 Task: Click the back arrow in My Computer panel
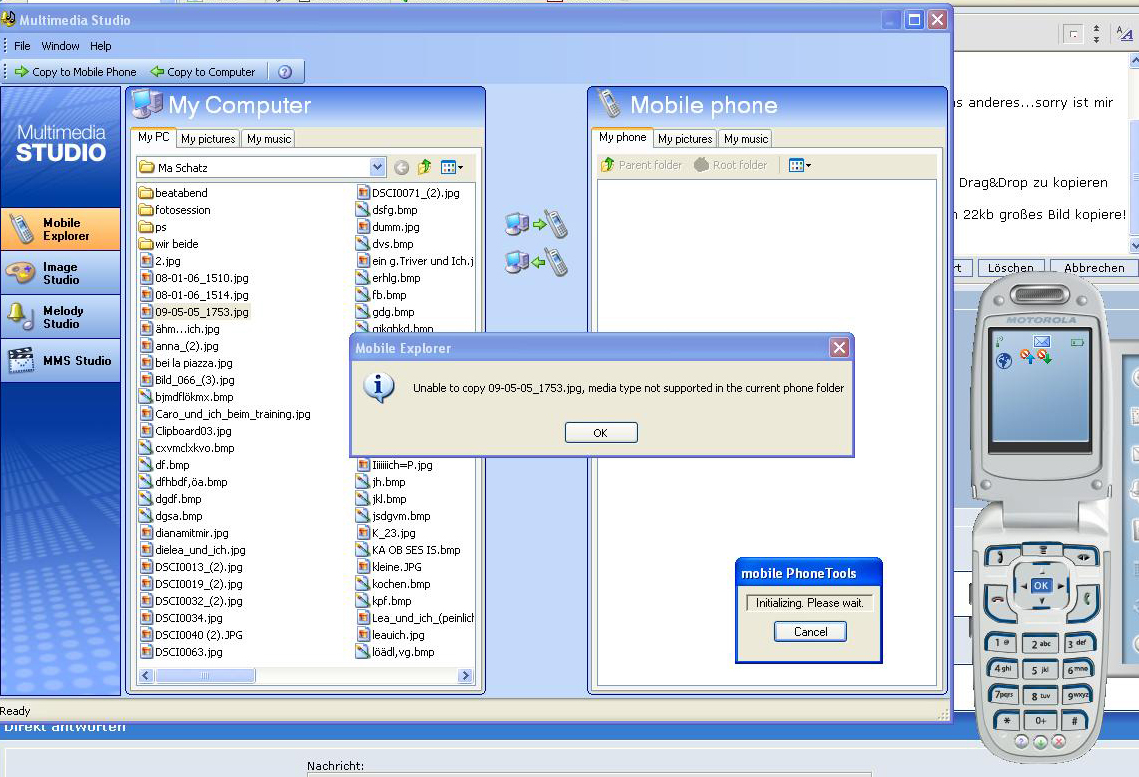coord(402,168)
